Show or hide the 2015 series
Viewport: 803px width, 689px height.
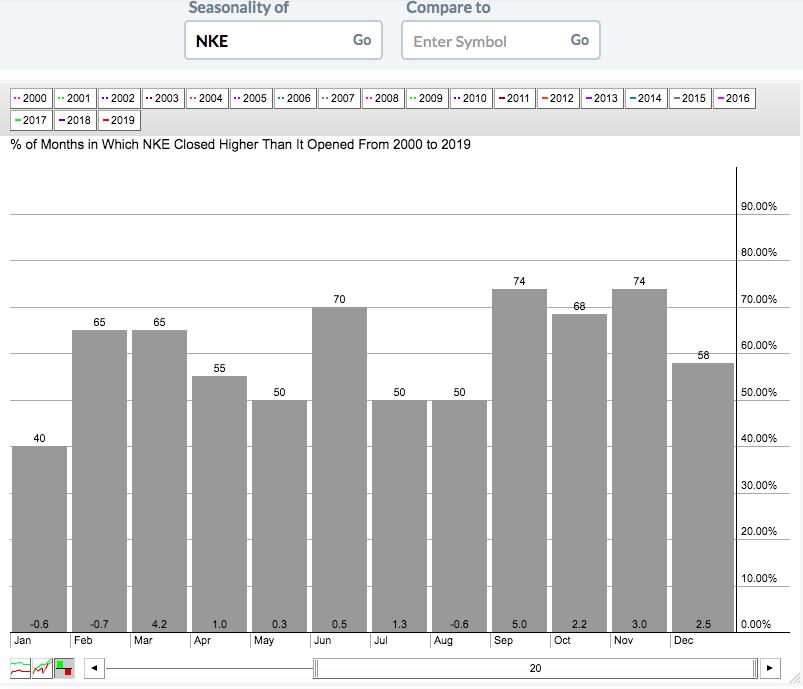pos(691,98)
